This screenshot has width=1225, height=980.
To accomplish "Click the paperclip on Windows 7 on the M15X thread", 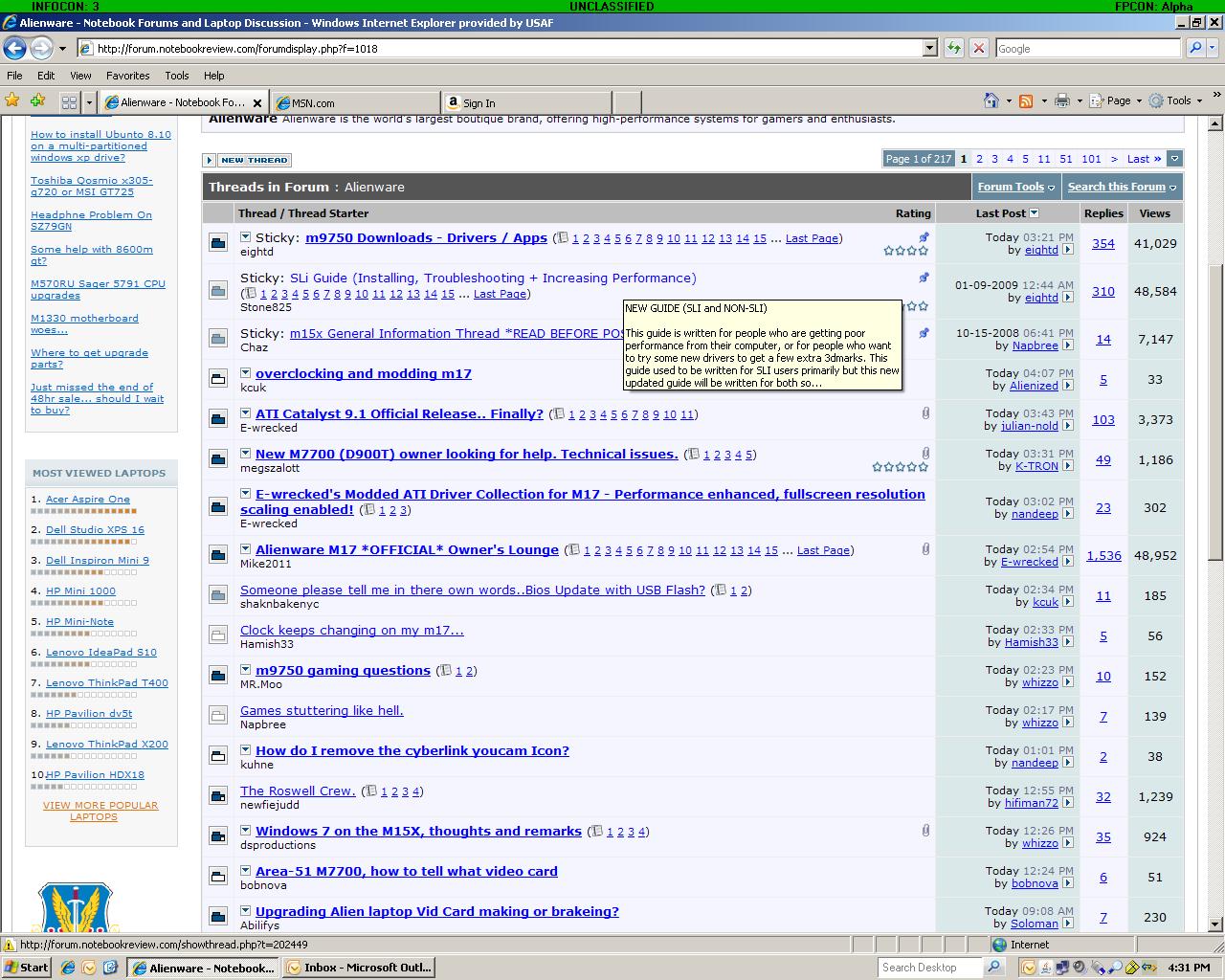I will pyautogui.click(x=925, y=831).
